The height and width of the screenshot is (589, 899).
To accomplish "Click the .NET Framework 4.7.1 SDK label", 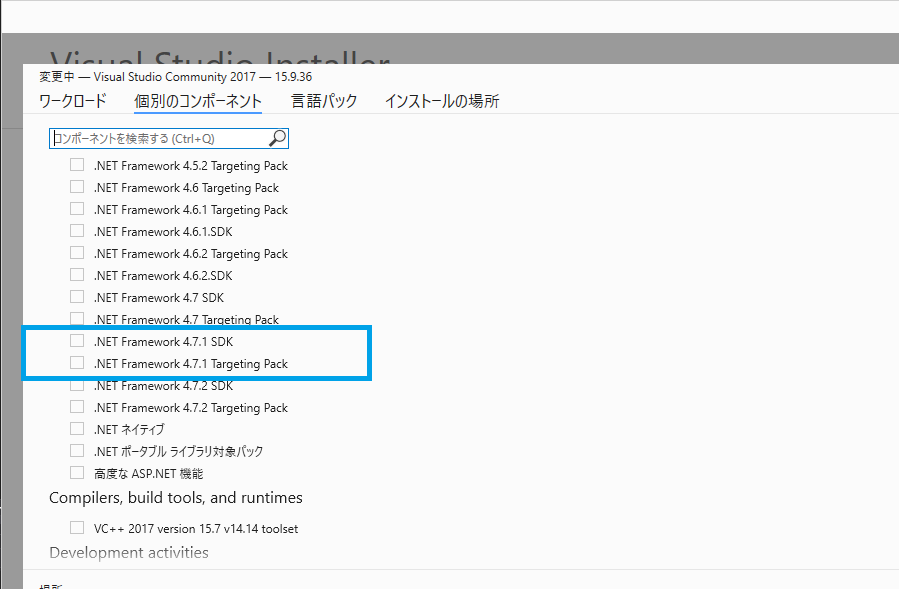I will click(x=163, y=342).
